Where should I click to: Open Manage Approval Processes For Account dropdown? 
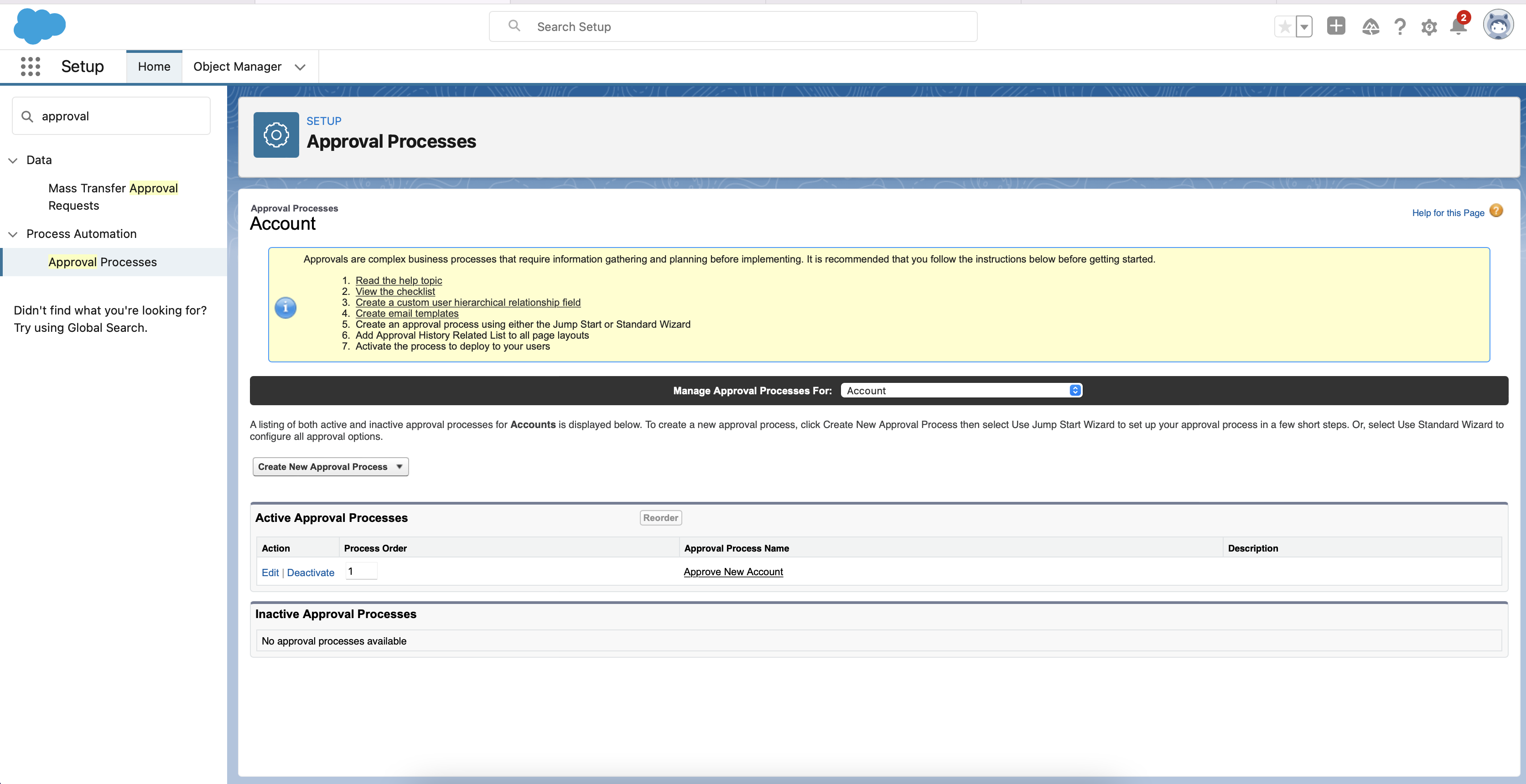[961, 390]
